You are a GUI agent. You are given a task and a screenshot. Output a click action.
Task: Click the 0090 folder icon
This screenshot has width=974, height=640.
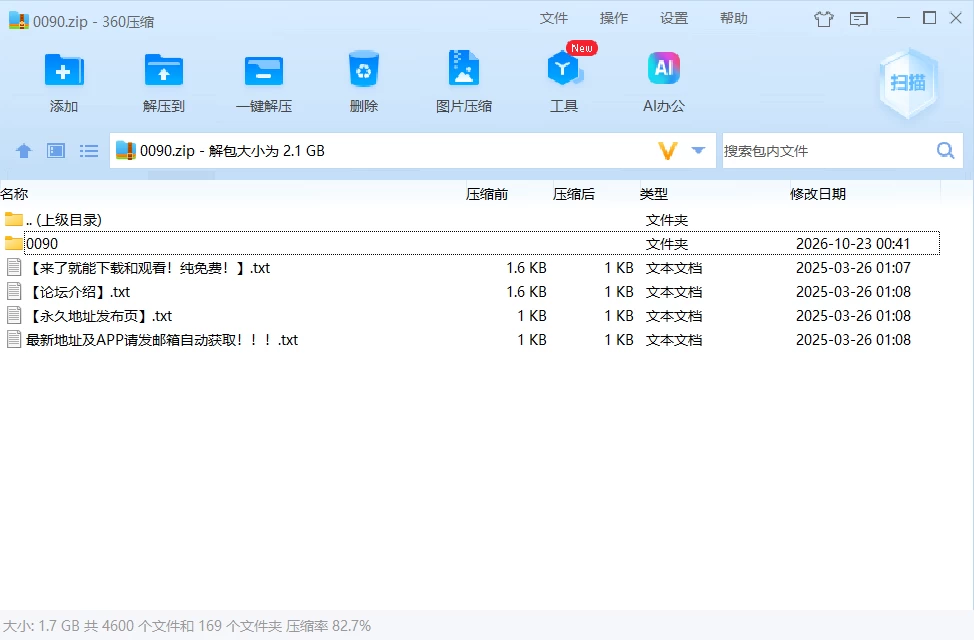(13, 243)
